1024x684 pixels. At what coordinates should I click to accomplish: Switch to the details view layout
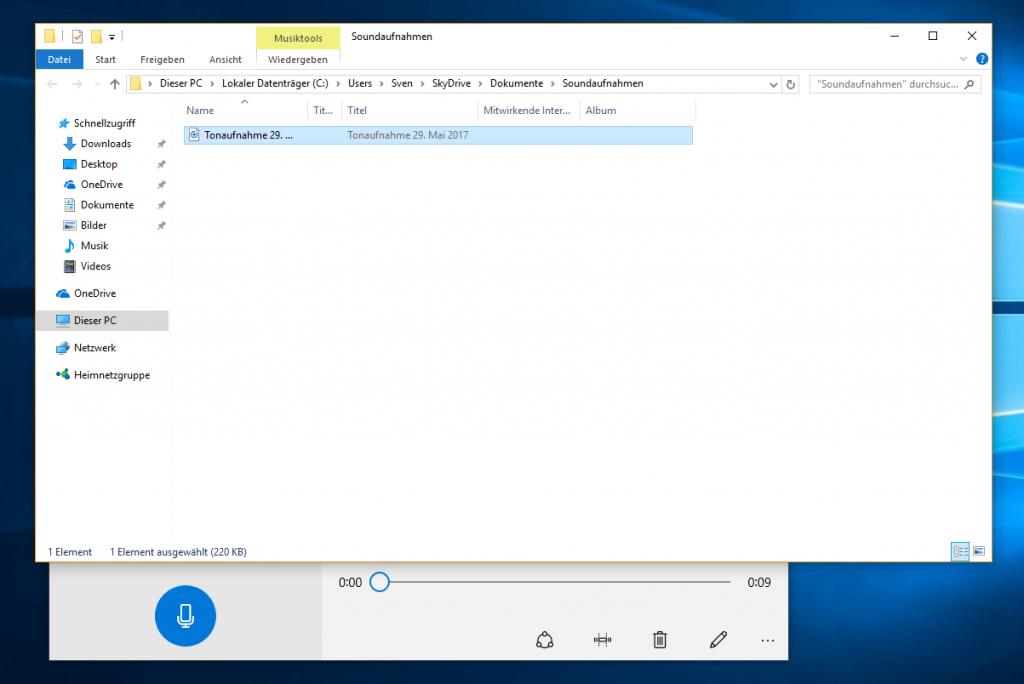[x=961, y=551]
